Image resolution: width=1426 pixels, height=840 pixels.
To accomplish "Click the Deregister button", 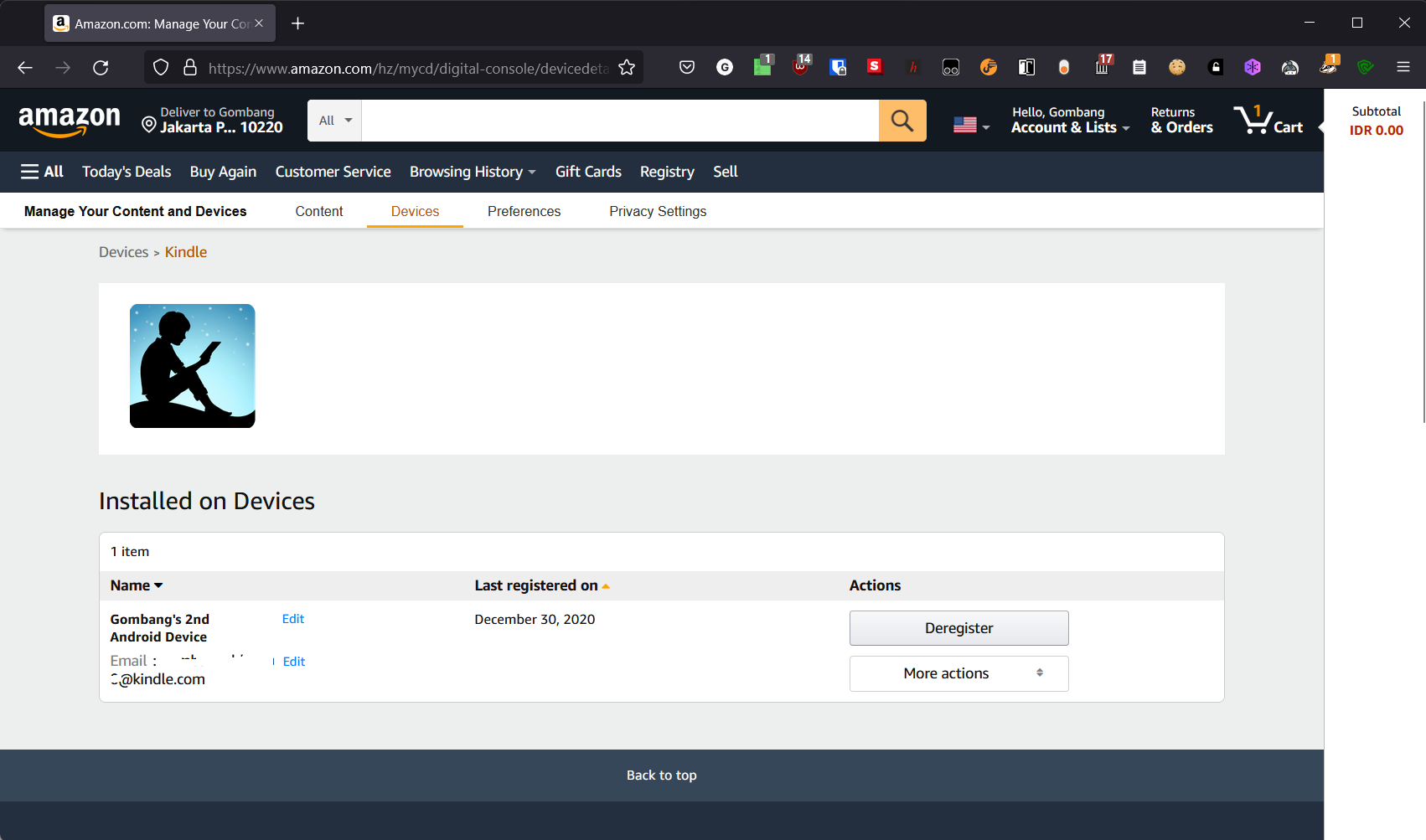I will click(958, 628).
